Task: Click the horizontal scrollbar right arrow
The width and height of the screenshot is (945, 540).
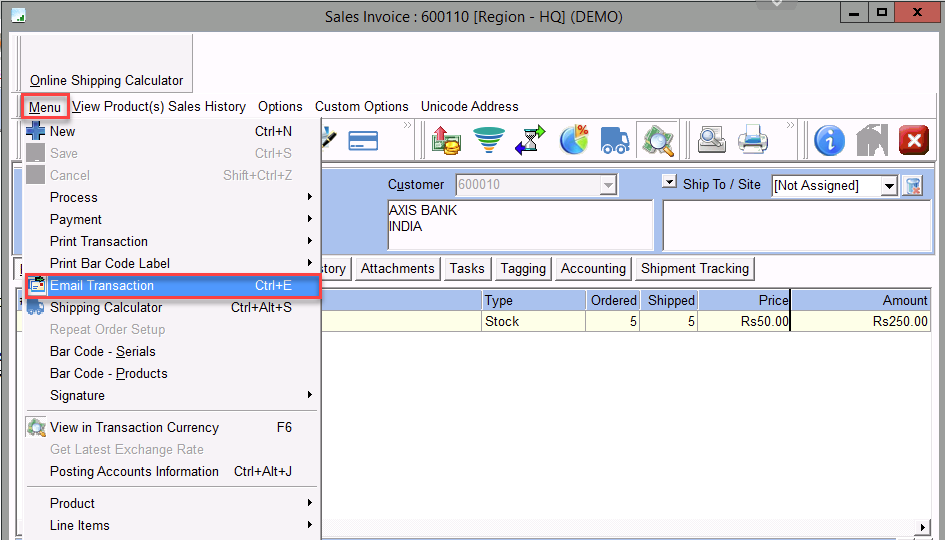Action: click(x=924, y=527)
